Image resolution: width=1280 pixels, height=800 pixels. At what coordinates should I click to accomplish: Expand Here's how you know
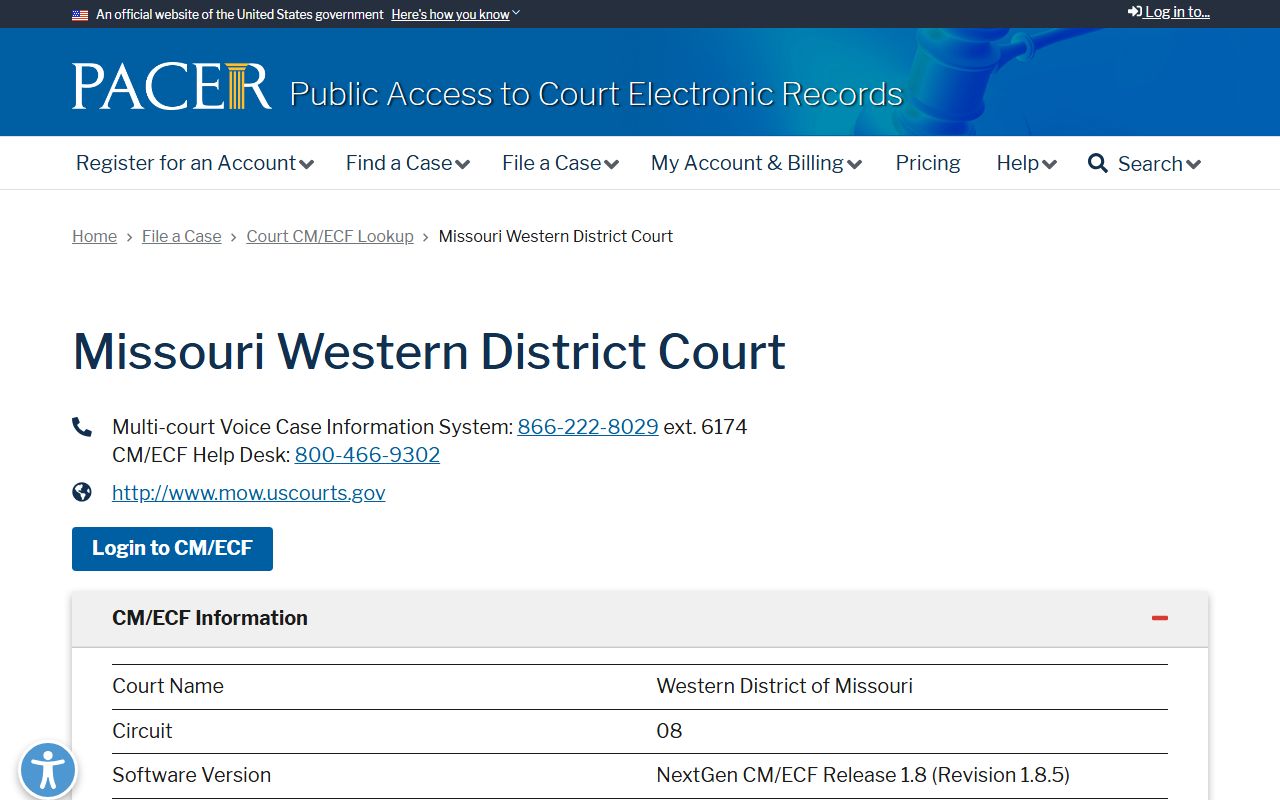click(455, 15)
